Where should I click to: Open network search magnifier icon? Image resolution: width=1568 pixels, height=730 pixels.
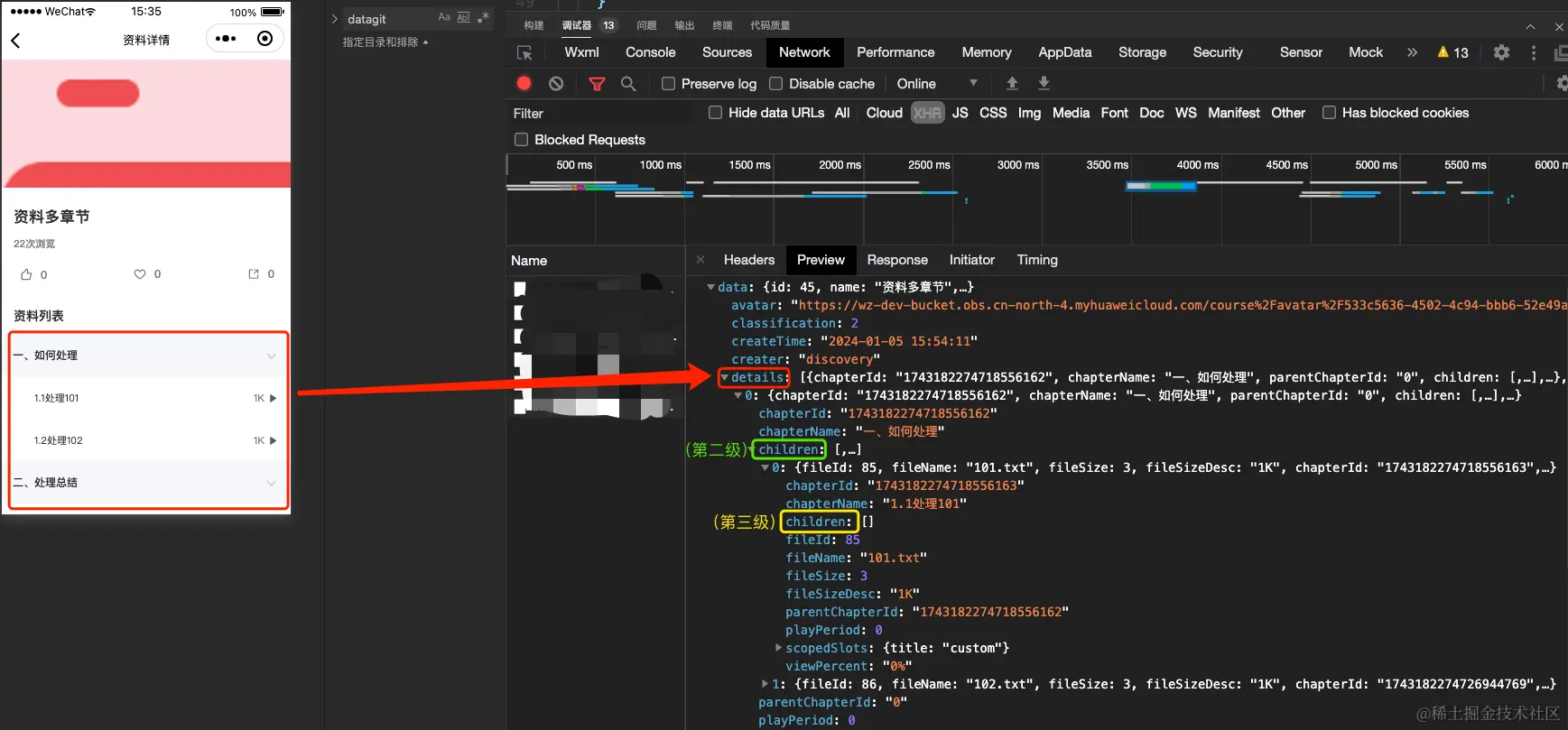[628, 83]
